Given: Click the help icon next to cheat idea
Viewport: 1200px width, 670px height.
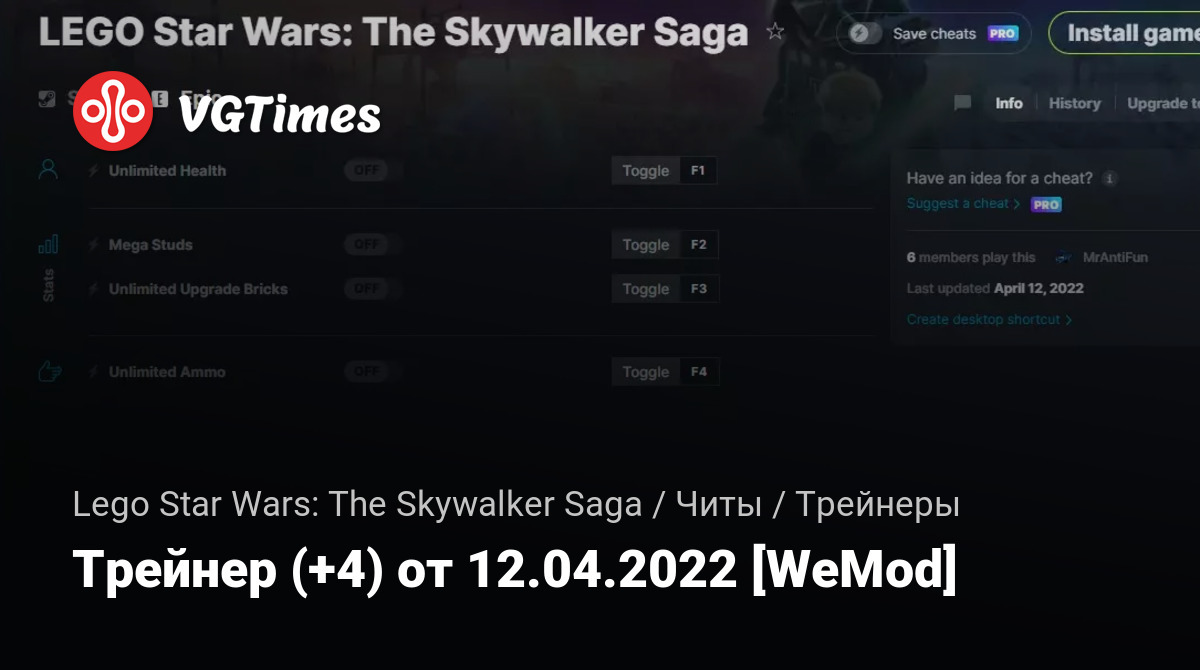Looking at the screenshot, I should tap(1109, 178).
